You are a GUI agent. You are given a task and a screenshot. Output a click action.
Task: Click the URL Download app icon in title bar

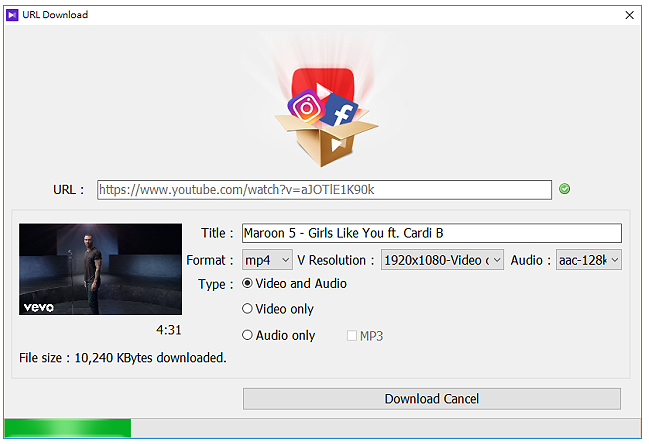[x=12, y=15]
